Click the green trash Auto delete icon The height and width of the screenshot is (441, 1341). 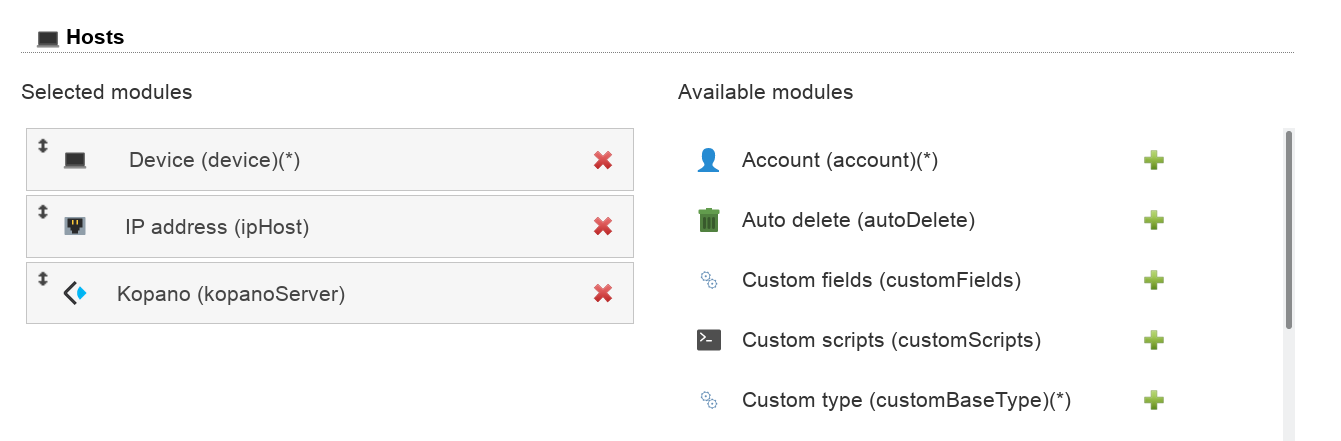point(708,220)
